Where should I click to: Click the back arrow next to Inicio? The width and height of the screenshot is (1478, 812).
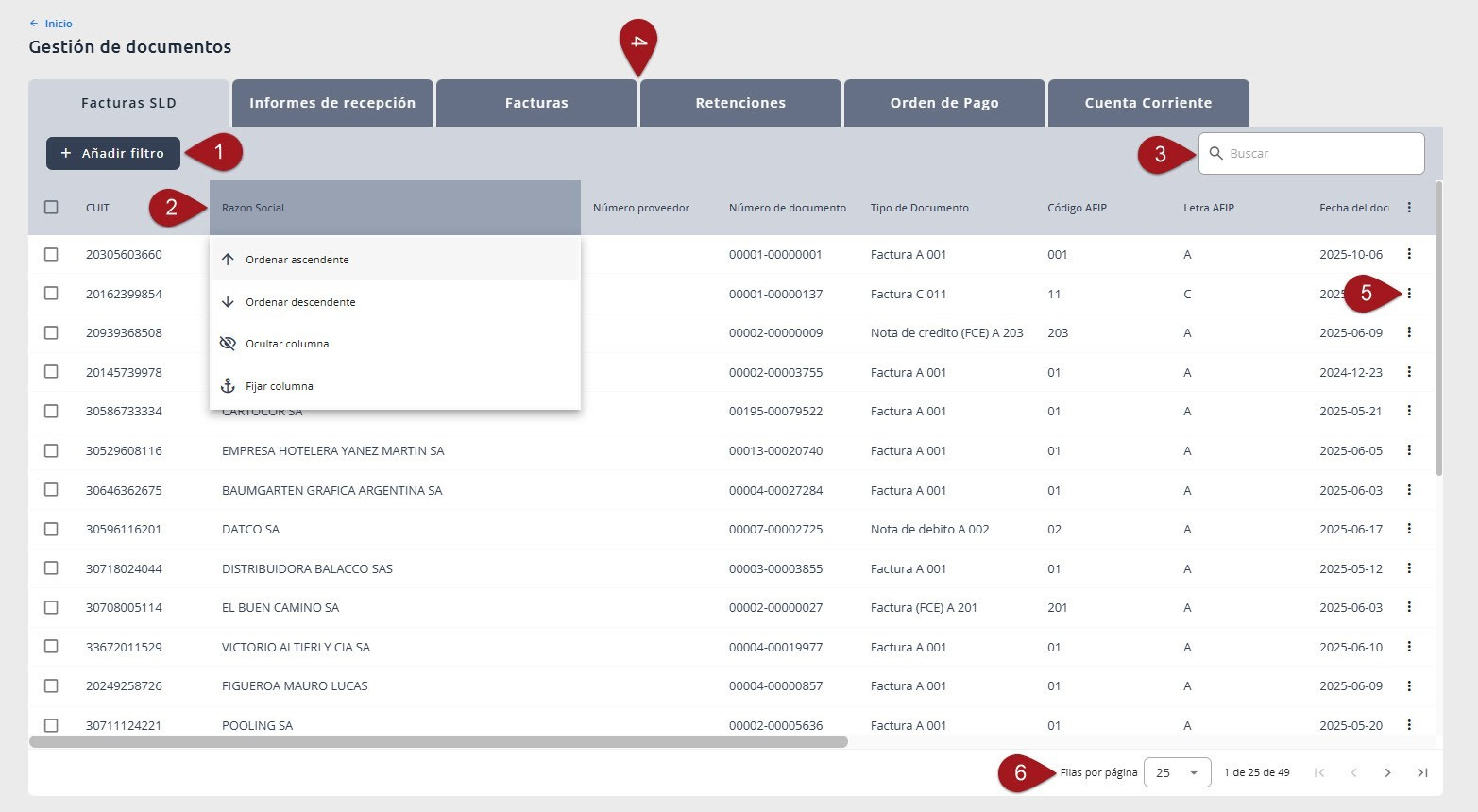tap(34, 24)
